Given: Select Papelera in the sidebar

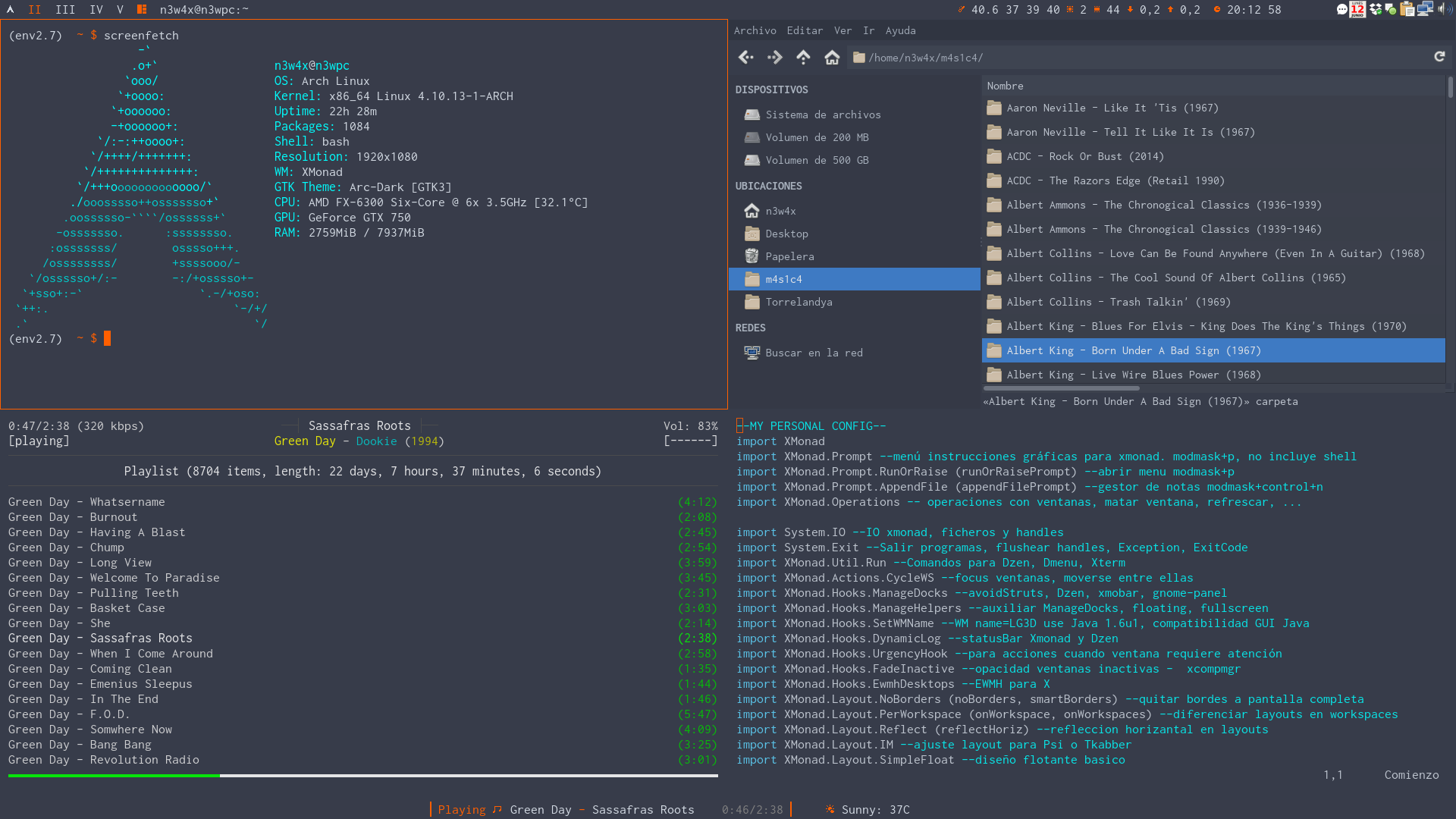Looking at the screenshot, I should 789,256.
